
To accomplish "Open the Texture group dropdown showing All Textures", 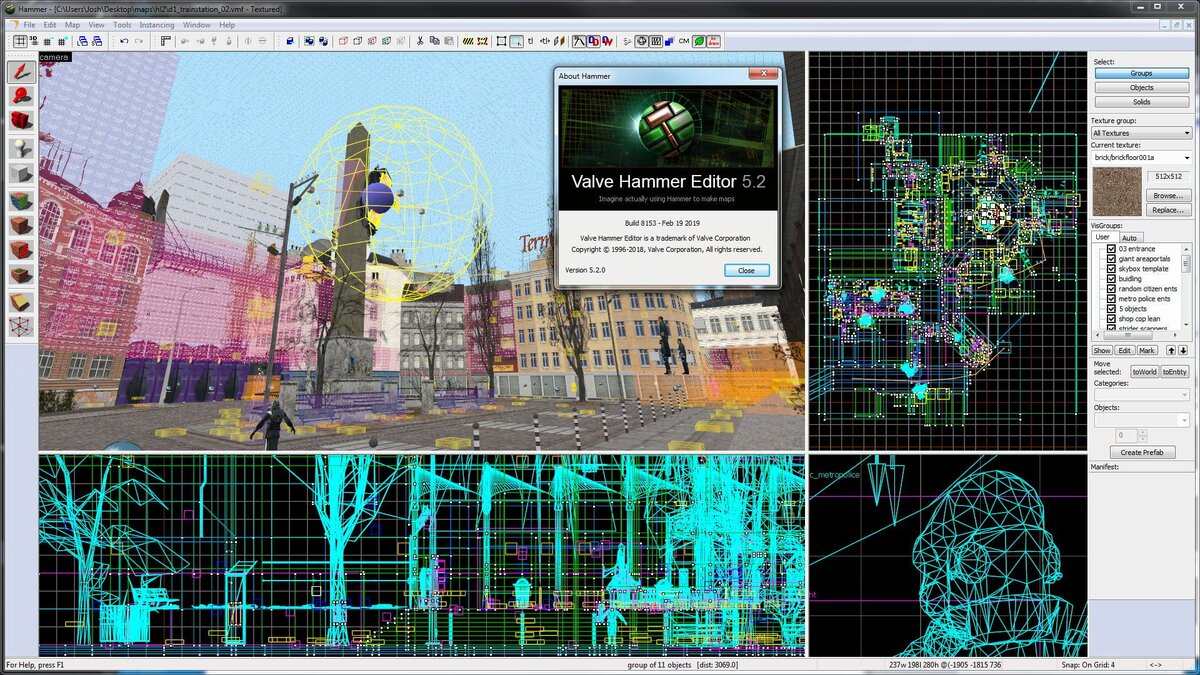I will pyautogui.click(x=1185, y=133).
